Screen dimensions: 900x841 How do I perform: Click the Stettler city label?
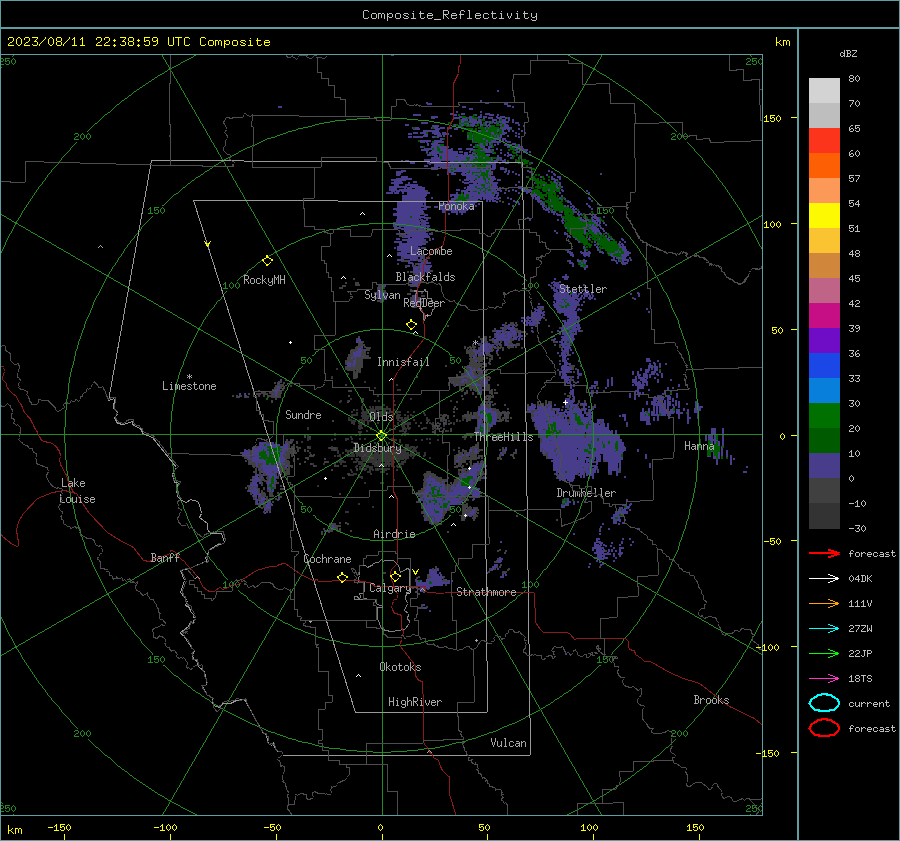[x=583, y=289]
